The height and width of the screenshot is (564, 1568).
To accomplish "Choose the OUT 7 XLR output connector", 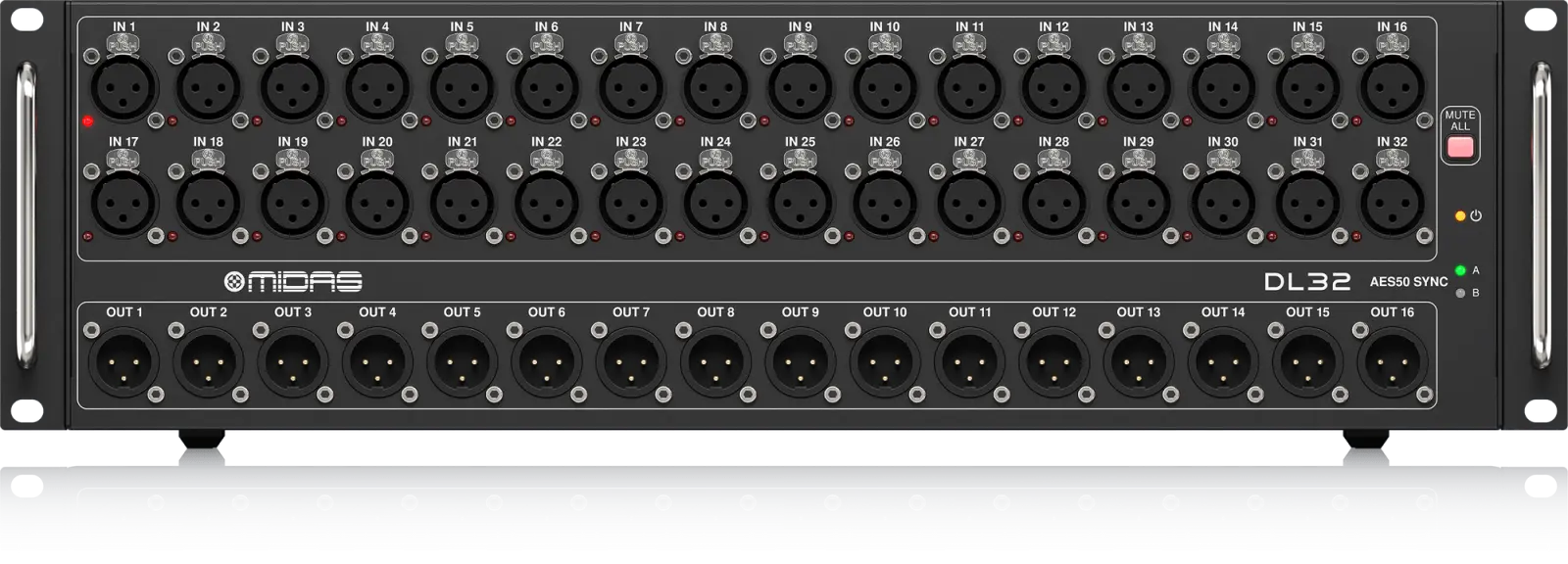I will pyautogui.click(x=631, y=362).
